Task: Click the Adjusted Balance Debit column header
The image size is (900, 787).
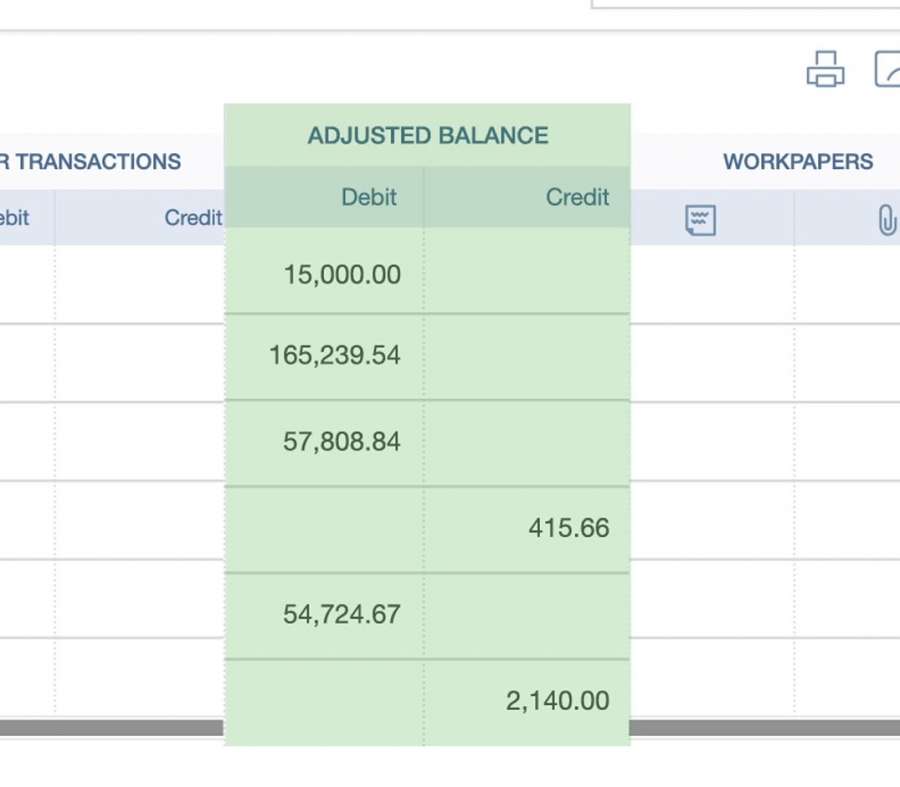Action: (368, 197)
